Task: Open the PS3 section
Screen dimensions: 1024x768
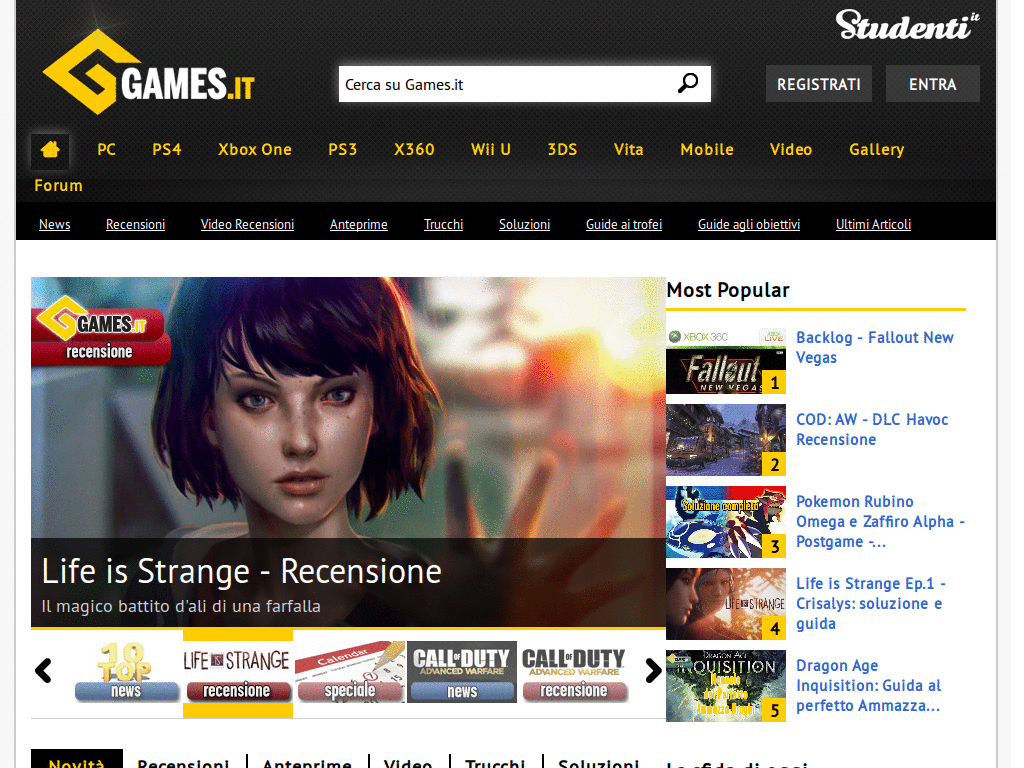Action: 343,150
